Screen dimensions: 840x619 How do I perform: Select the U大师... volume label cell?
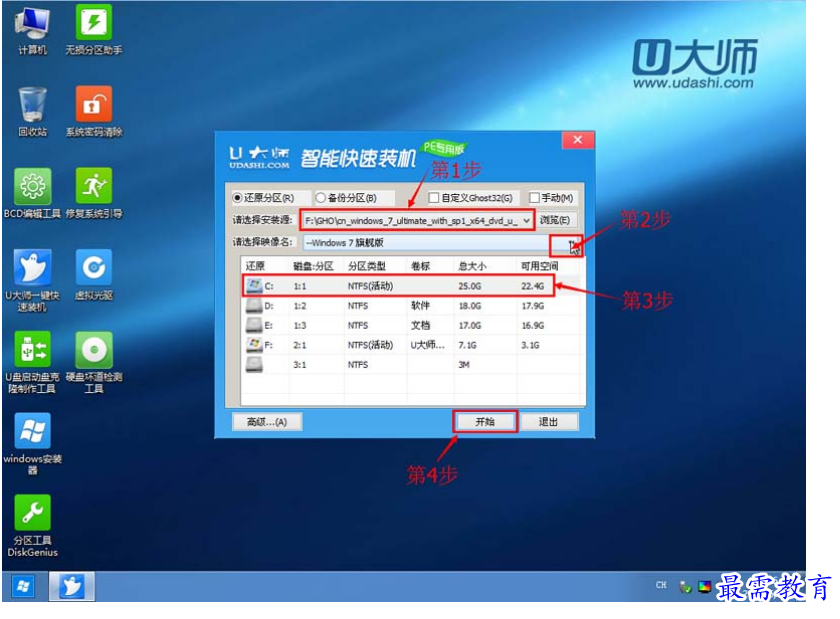pos(428,345)
